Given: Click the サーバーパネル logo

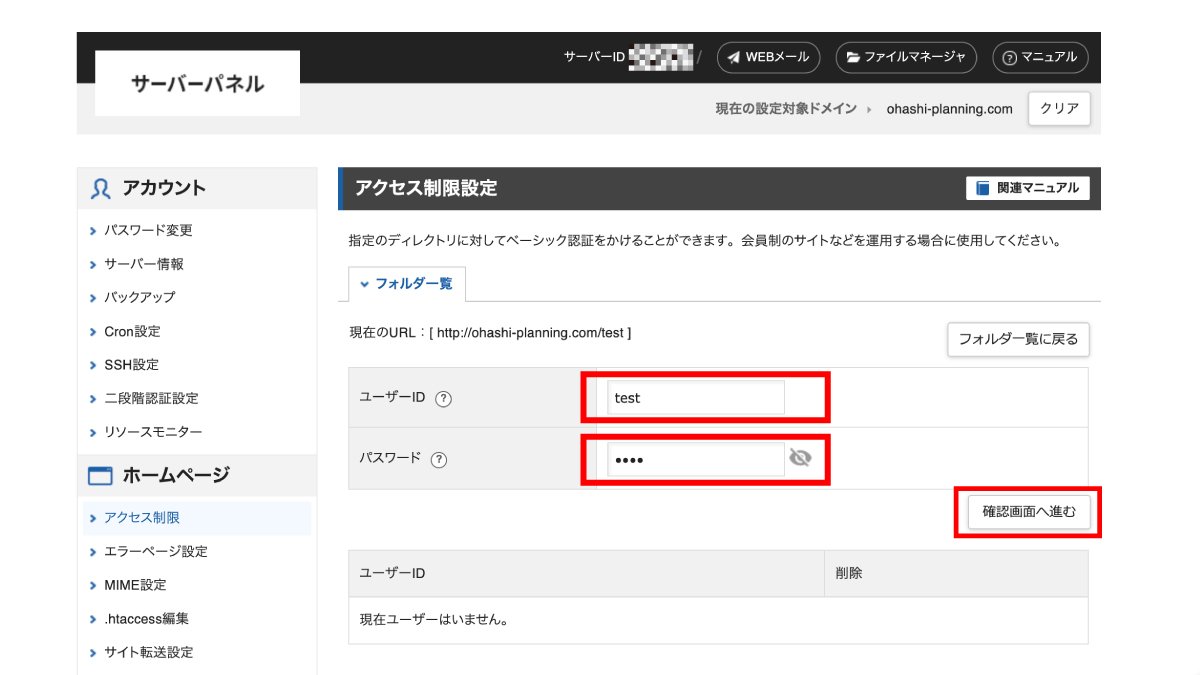Looking at the screenshot, I should tap(196, 83).
